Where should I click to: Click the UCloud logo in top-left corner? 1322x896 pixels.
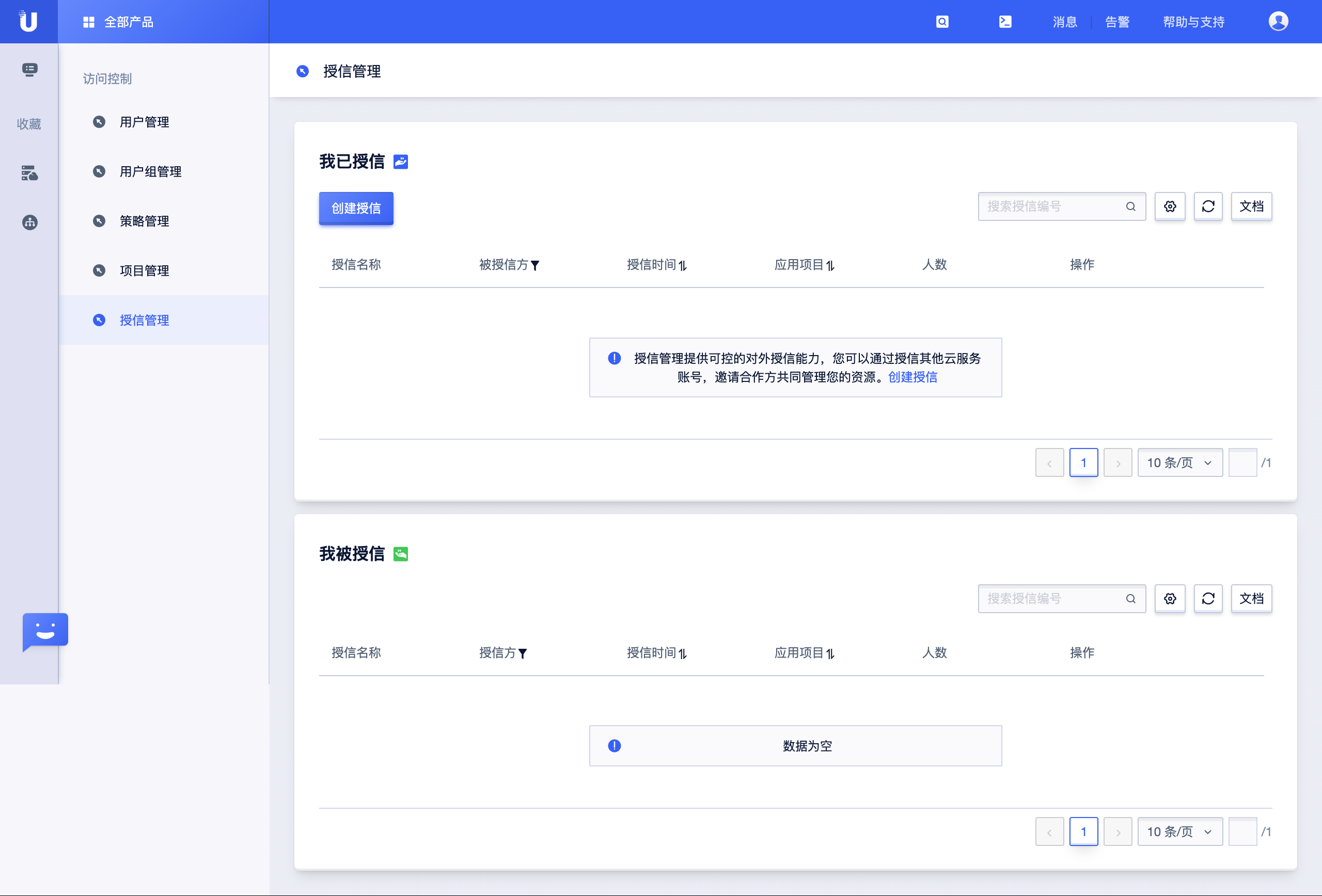point(28,21)
